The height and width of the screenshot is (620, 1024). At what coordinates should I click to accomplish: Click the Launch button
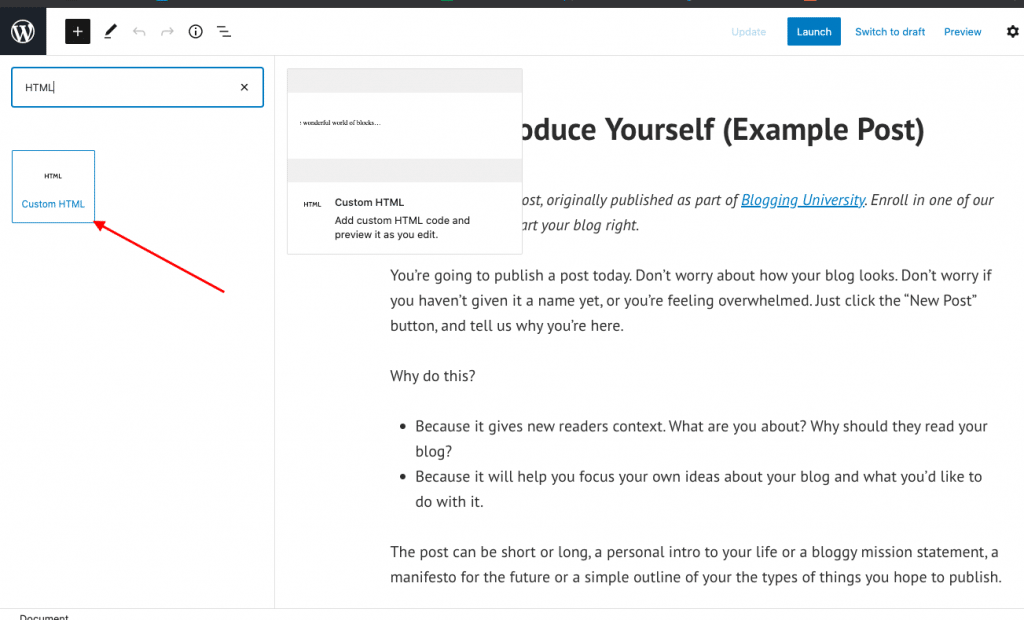click(x=813, y=31)
